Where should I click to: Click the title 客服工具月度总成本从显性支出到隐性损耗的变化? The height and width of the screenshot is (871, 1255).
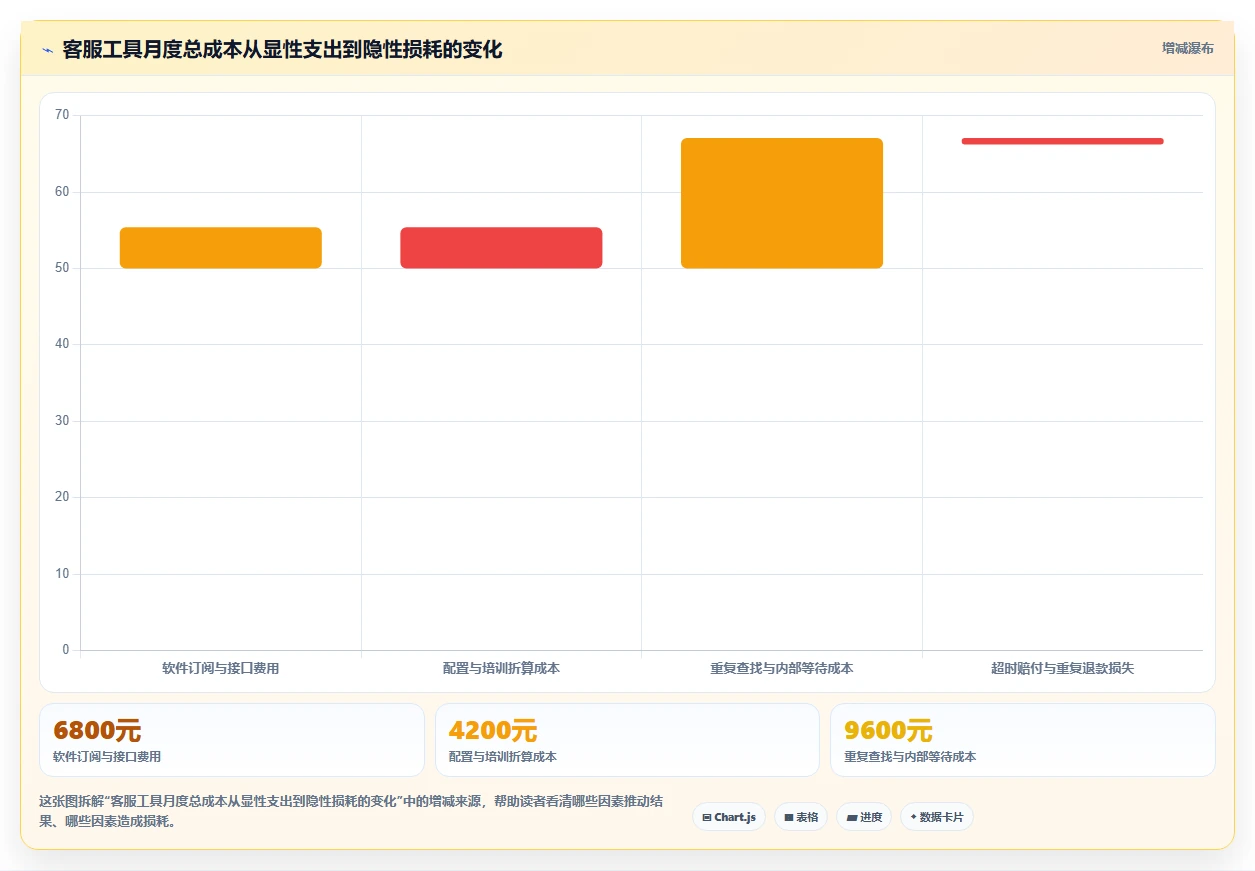(282, 50)
